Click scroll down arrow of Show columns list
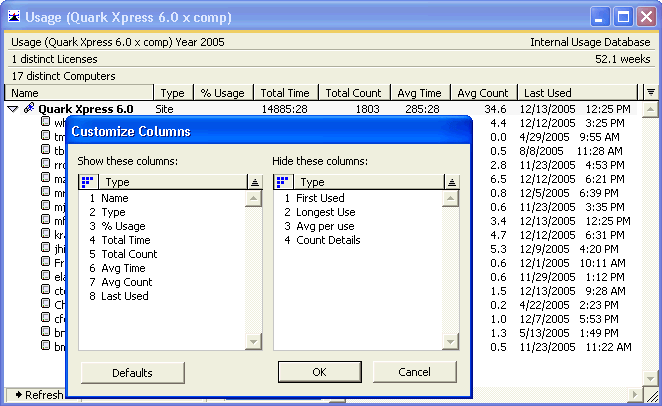 coord(253,341)
